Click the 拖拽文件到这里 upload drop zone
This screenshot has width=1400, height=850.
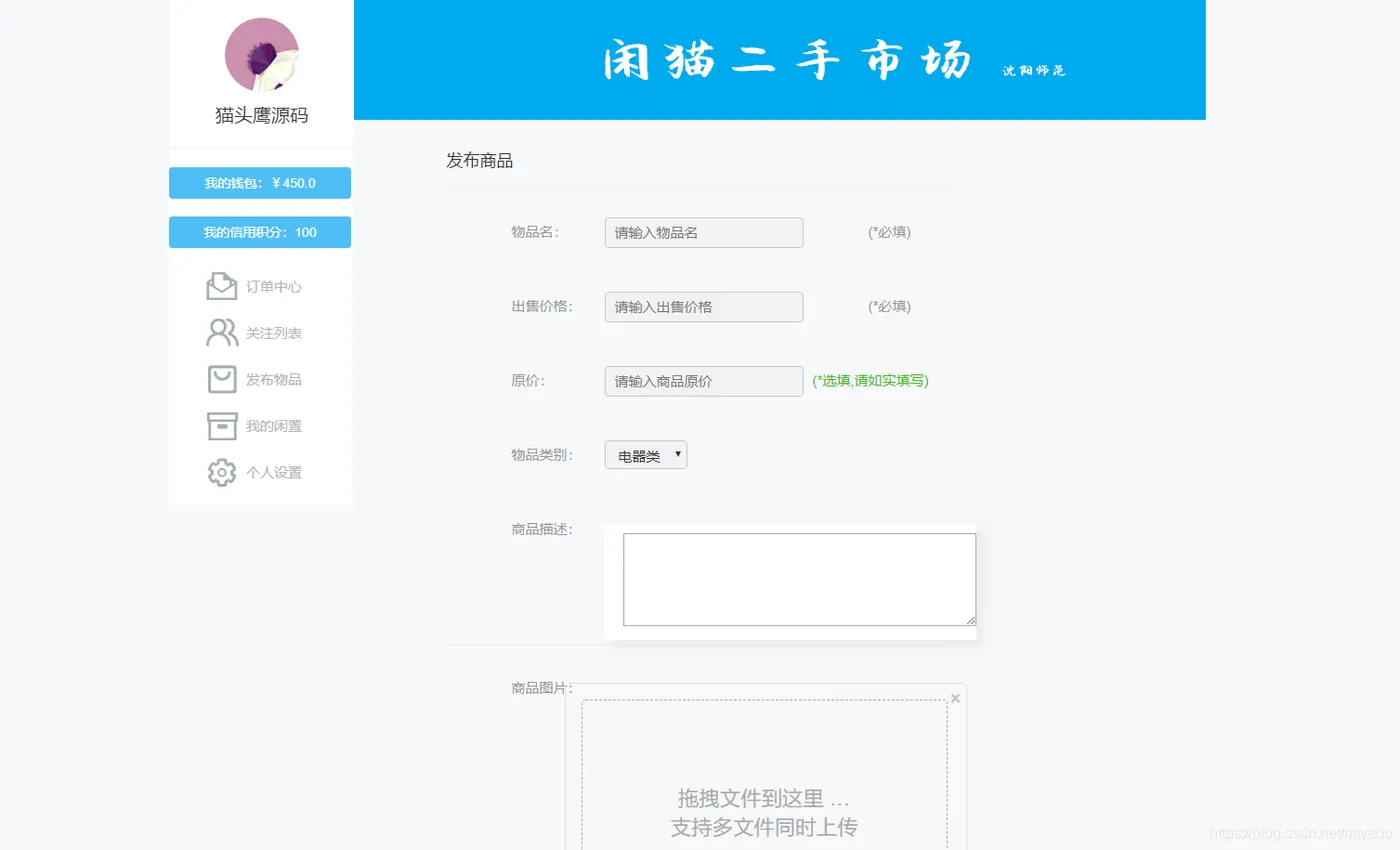coord(765,775)
